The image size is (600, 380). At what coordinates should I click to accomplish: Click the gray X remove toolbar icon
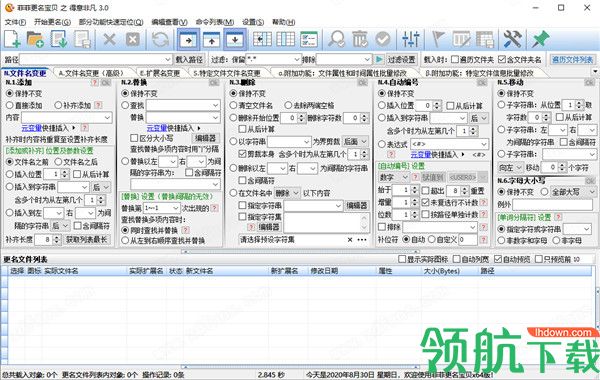[x=109, y=39]
